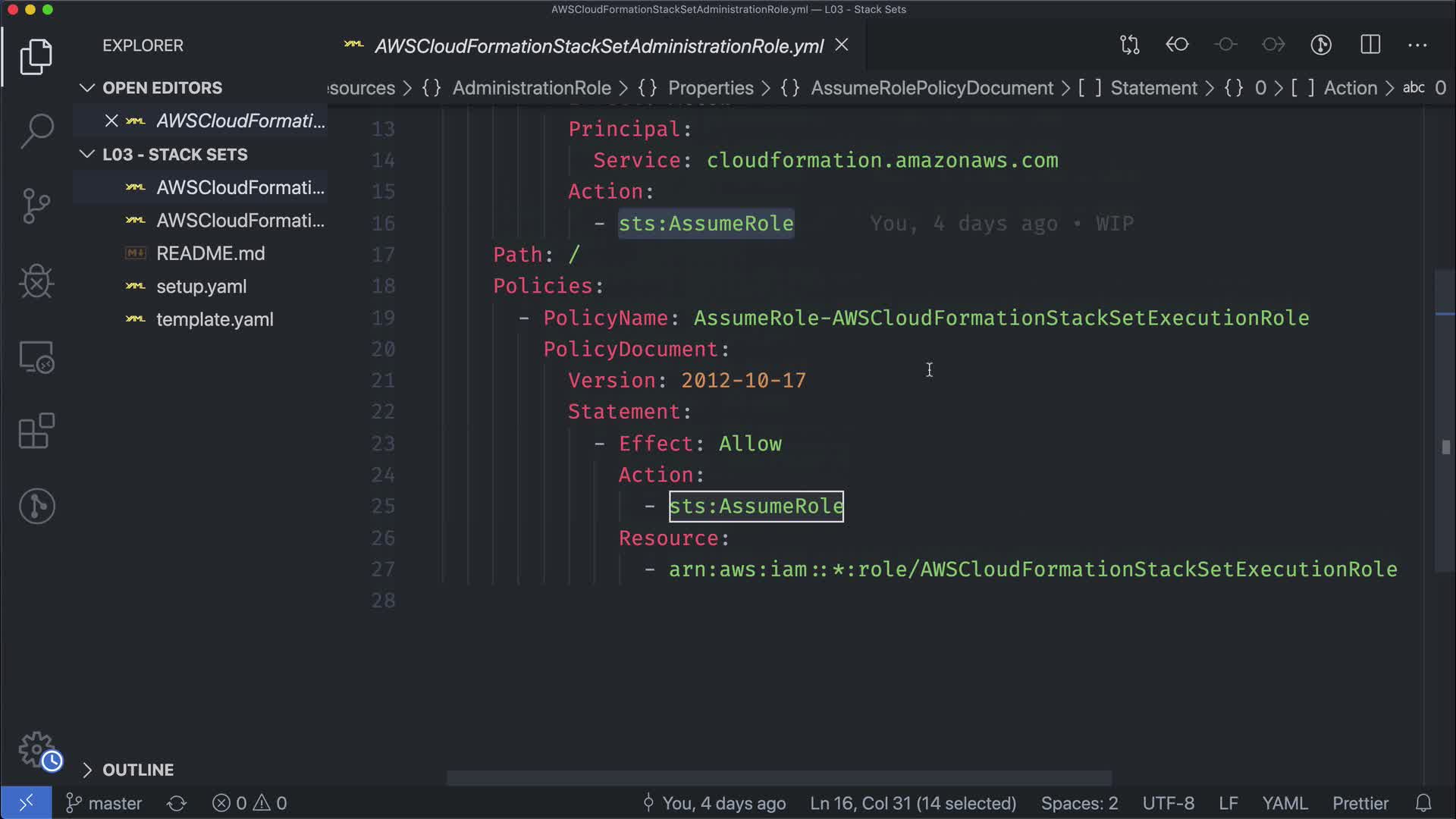Open the Source Control view
This screenshot has width=1456, height=819.
coord(36,206)
